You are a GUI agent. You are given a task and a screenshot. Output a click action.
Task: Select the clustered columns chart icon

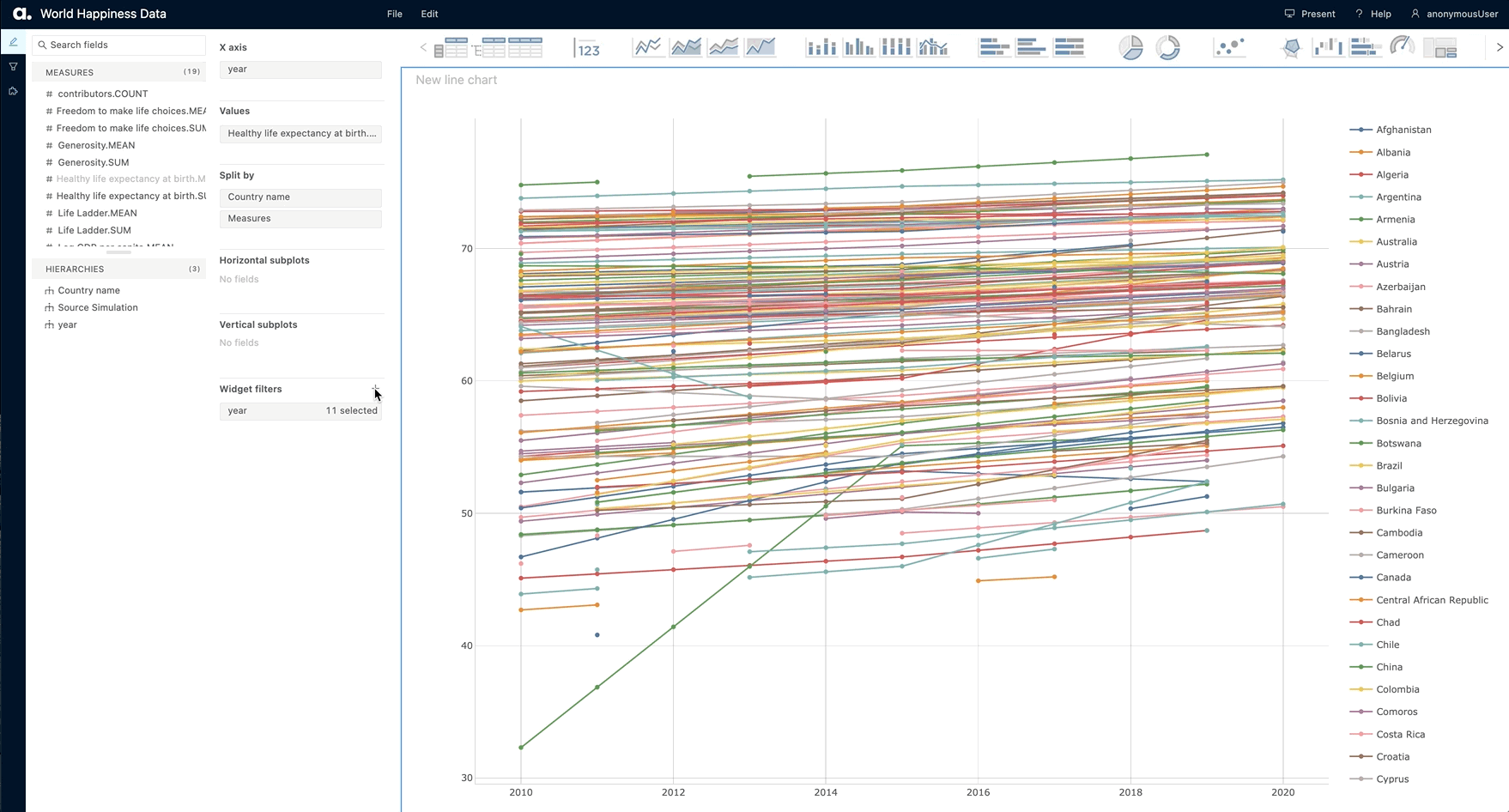[858, 47]
